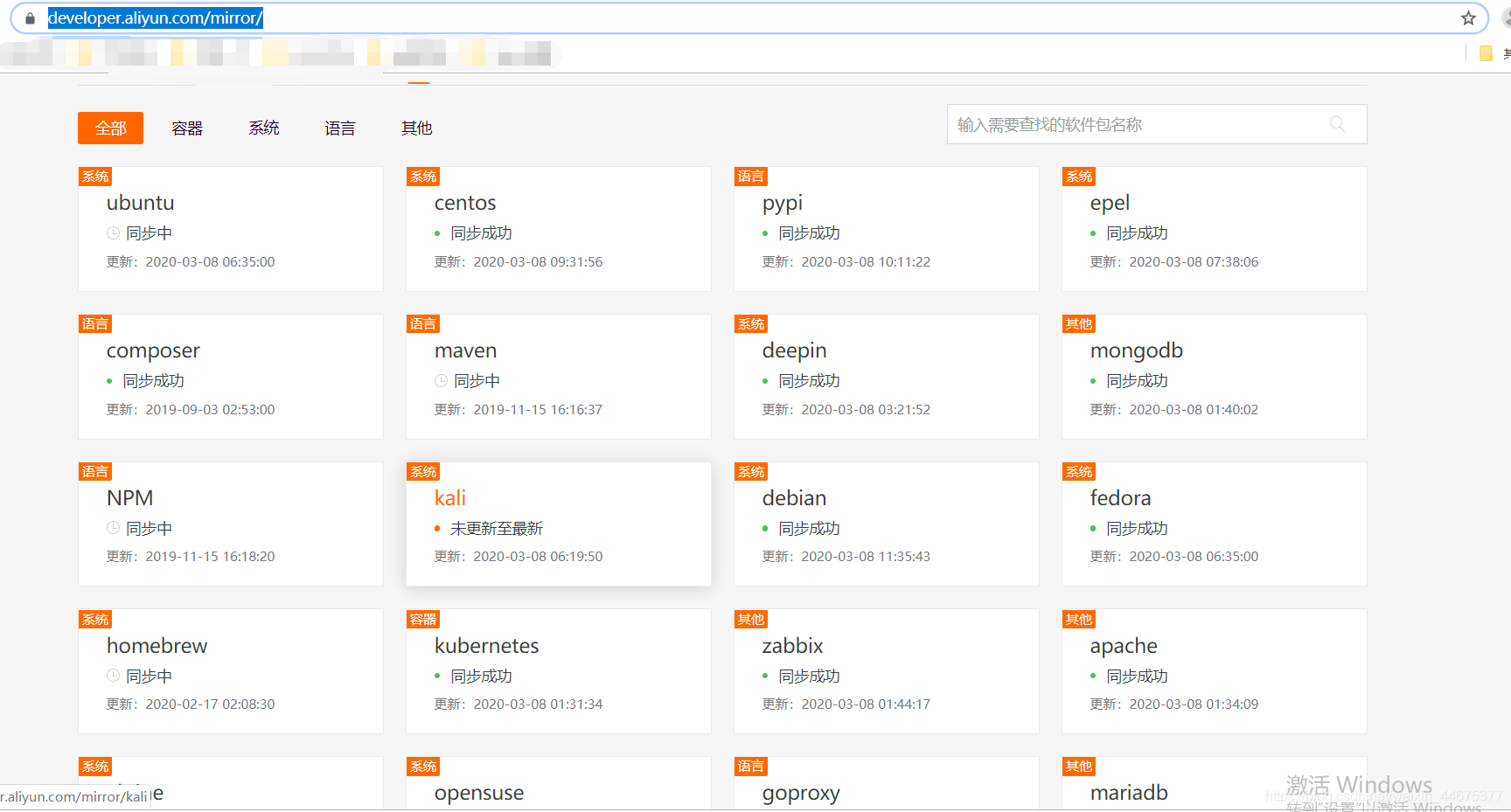The image size is (1511, 812).
Task: Select the 系统 filter tab
Action: (263, 128)
